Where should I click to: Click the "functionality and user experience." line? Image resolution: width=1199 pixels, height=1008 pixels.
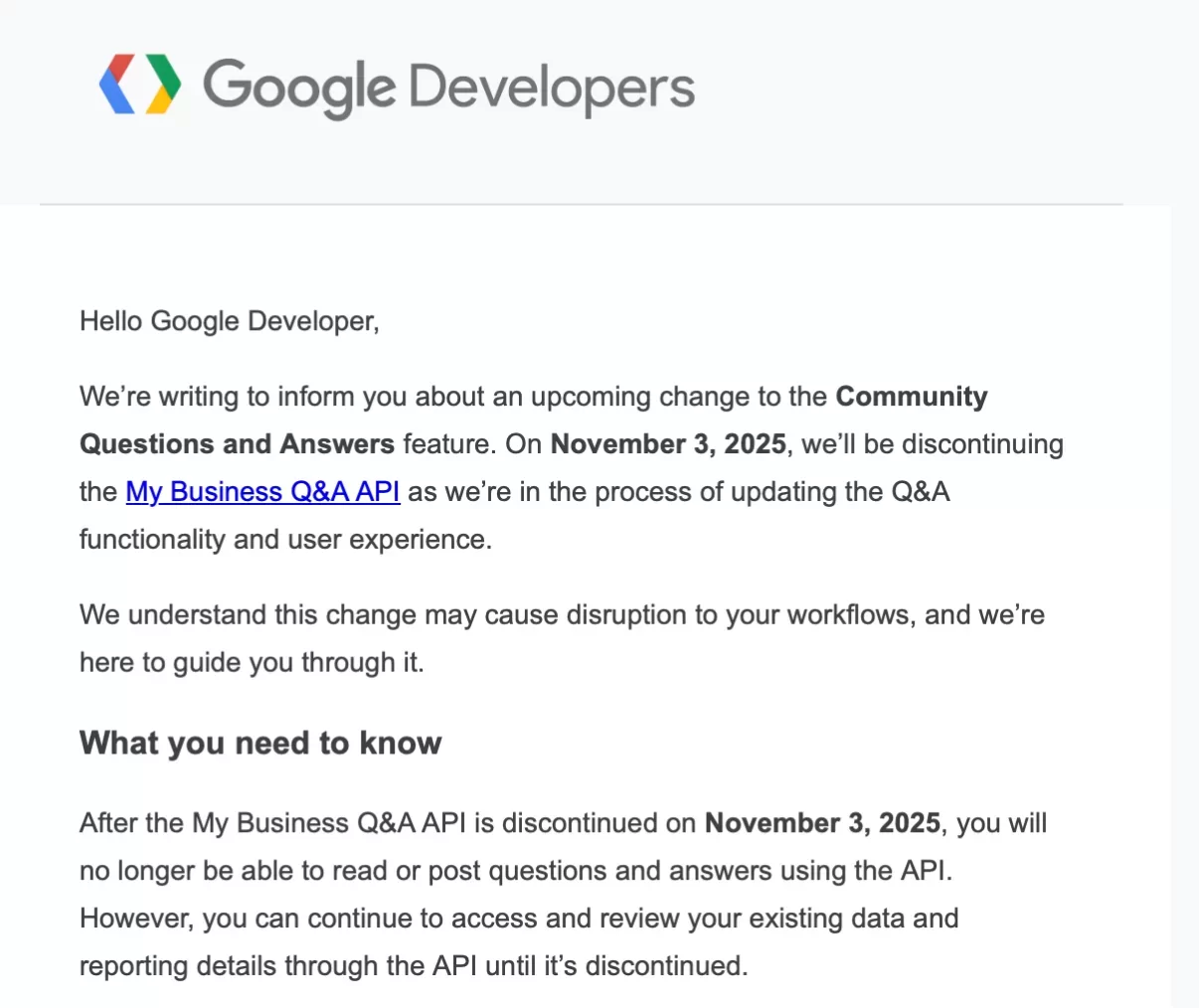point(285,540)
